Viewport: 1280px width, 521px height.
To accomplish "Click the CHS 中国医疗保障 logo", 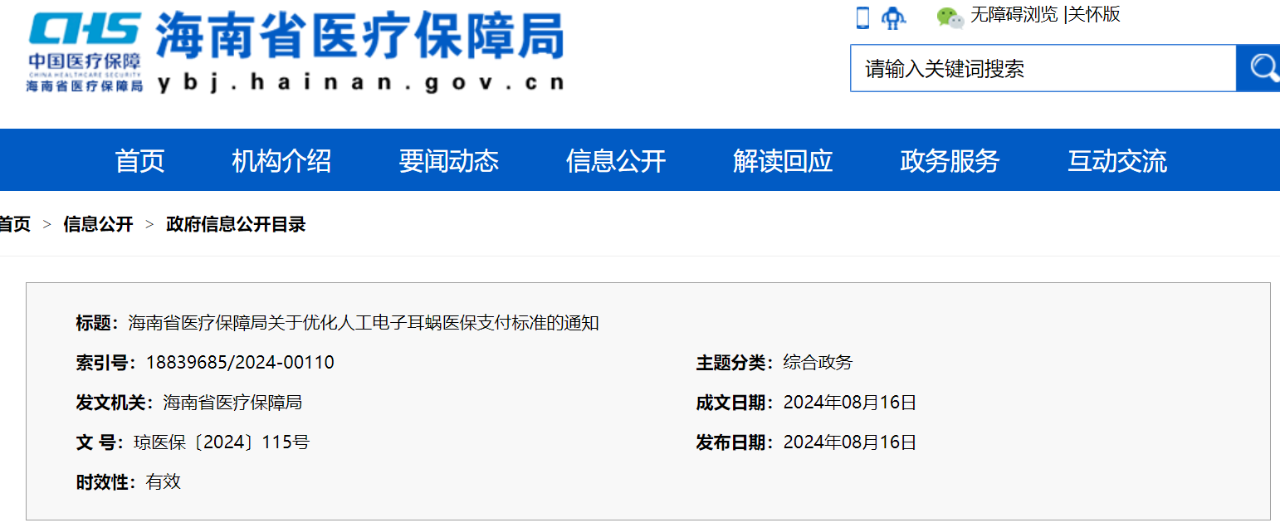I will [84, 52].
